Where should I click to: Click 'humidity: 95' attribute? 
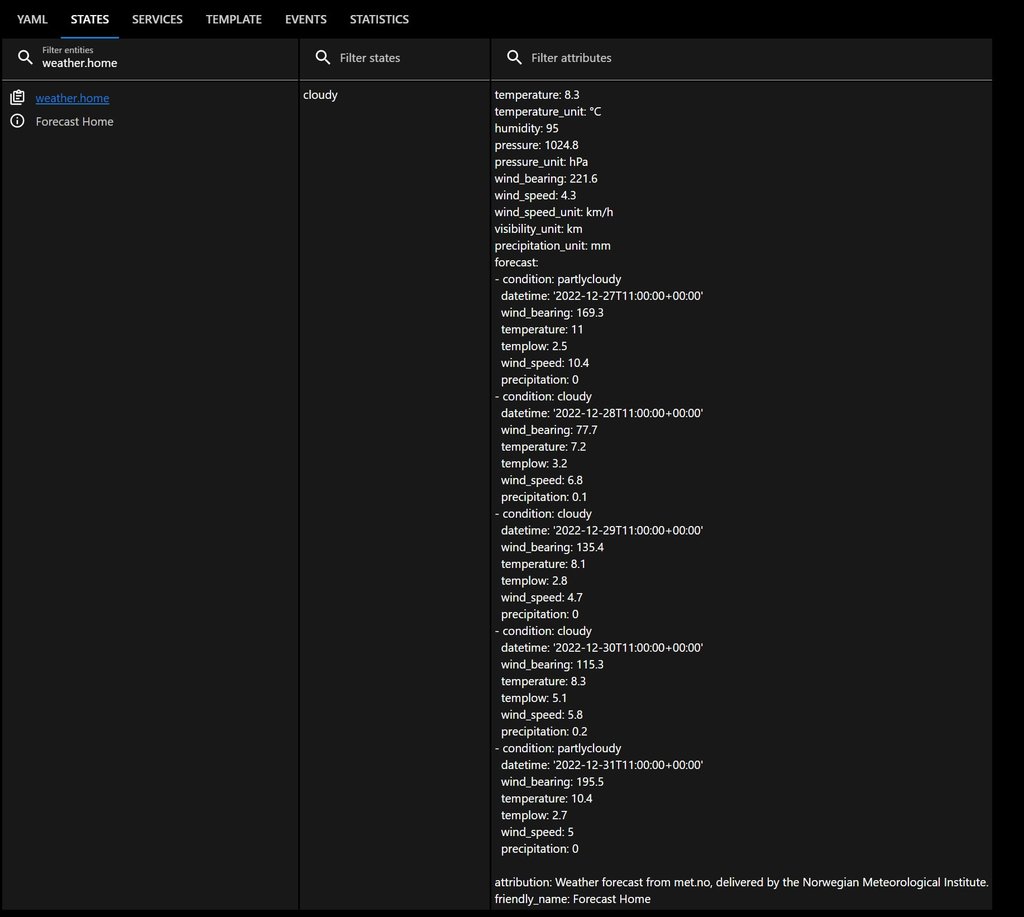pyautogui.click(x=526, y=129)
